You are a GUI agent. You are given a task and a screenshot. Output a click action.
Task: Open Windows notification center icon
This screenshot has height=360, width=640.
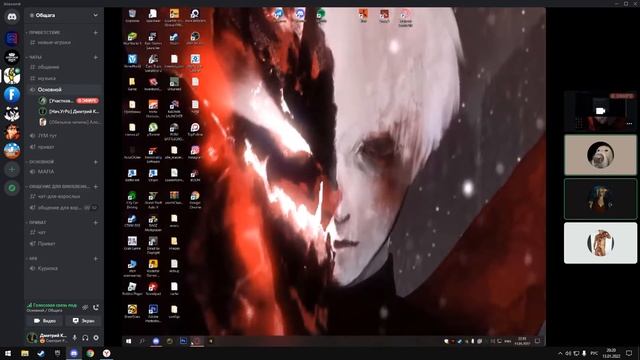click(629, 353)
